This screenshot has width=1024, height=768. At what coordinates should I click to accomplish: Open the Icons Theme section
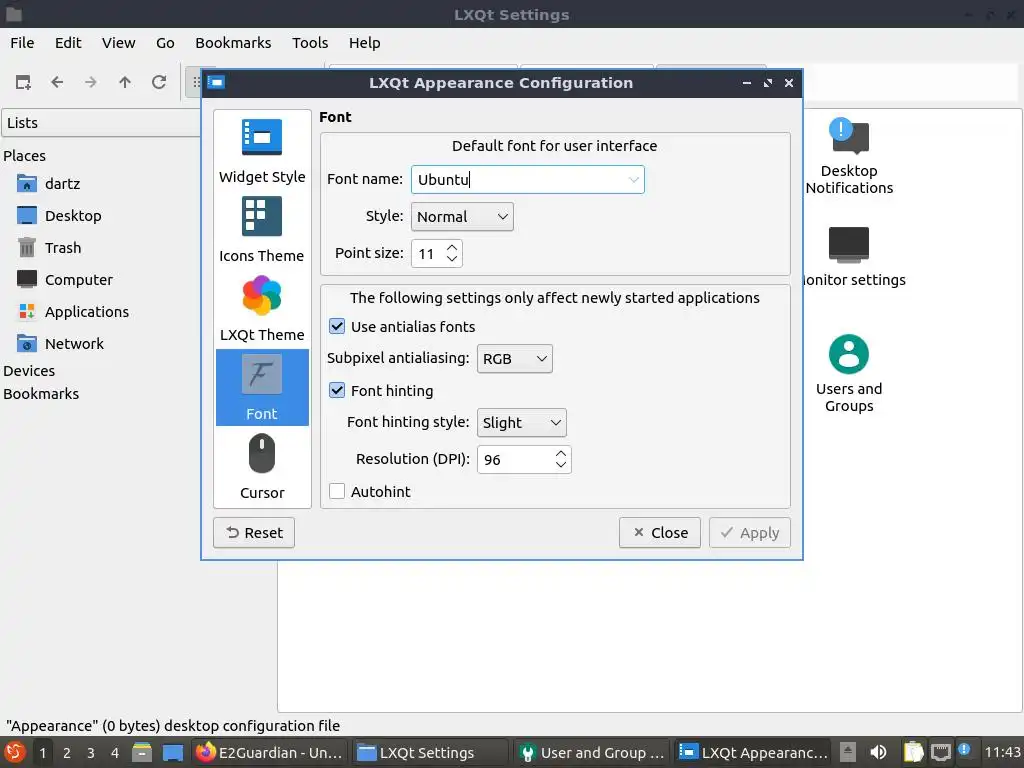262,231
